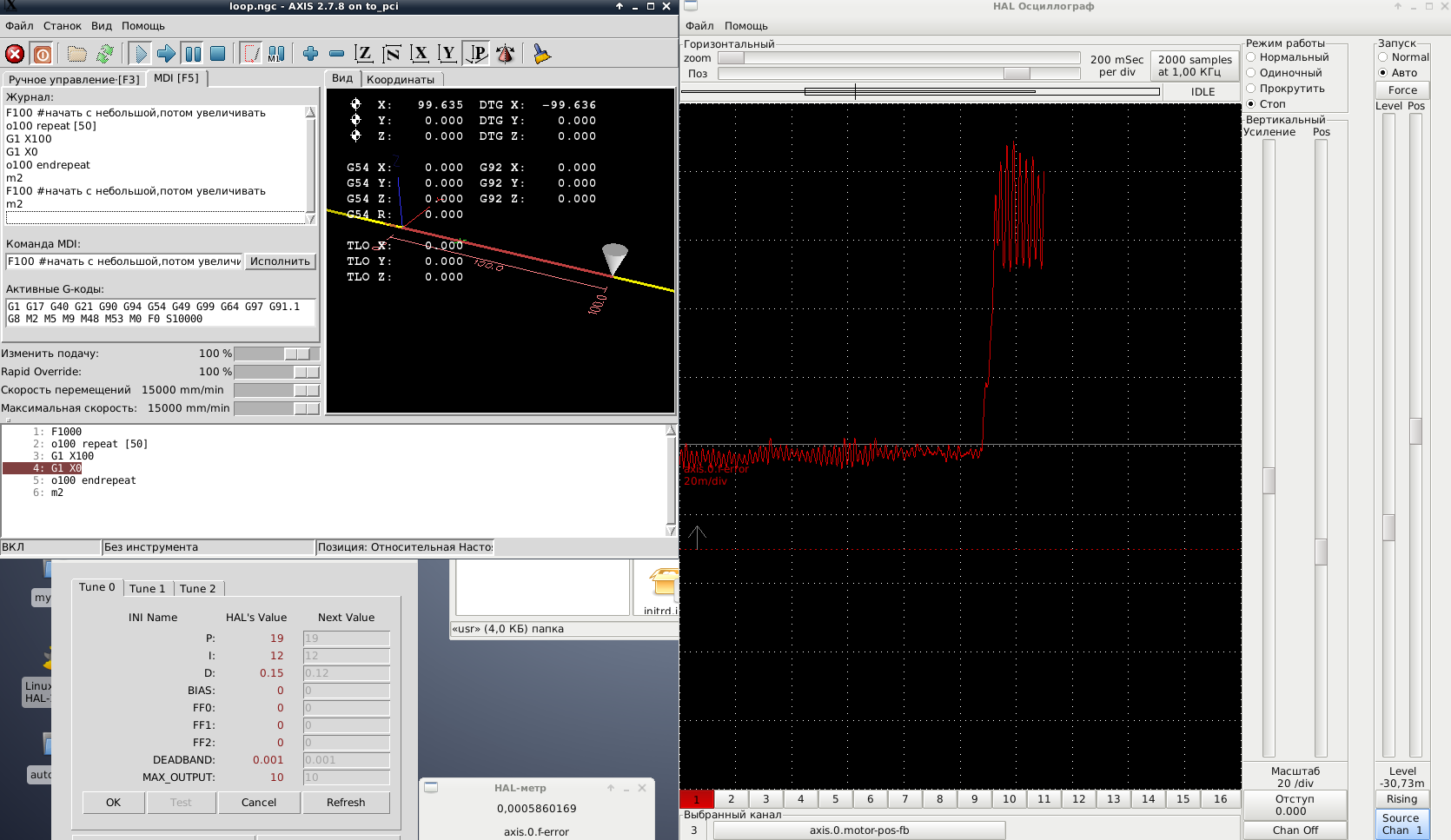The height and width of the screenshot is (840, 1451).
Task: Stop the running program
Action: tap(218, 54)
